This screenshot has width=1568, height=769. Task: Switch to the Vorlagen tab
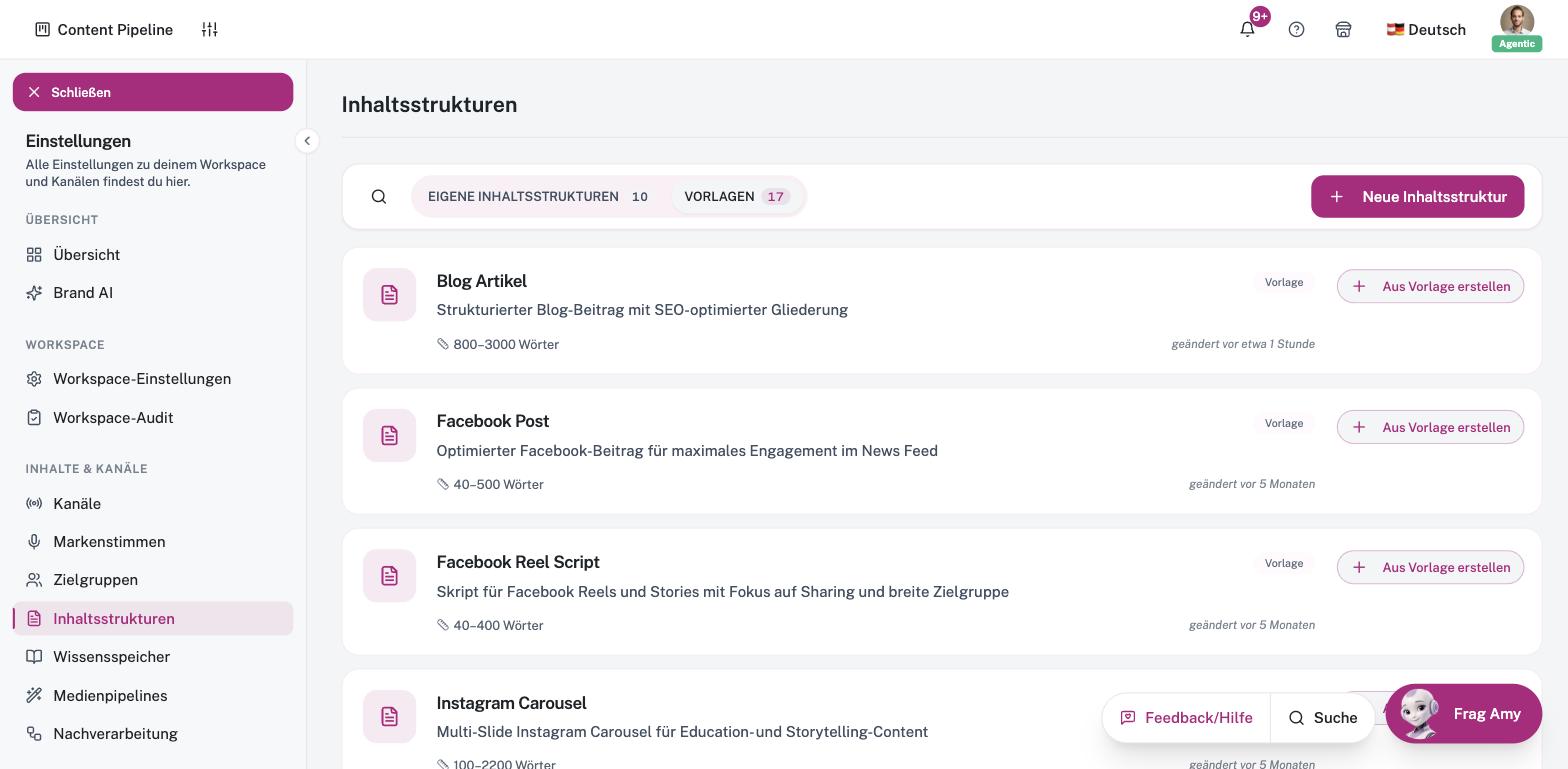click(737, 197)
